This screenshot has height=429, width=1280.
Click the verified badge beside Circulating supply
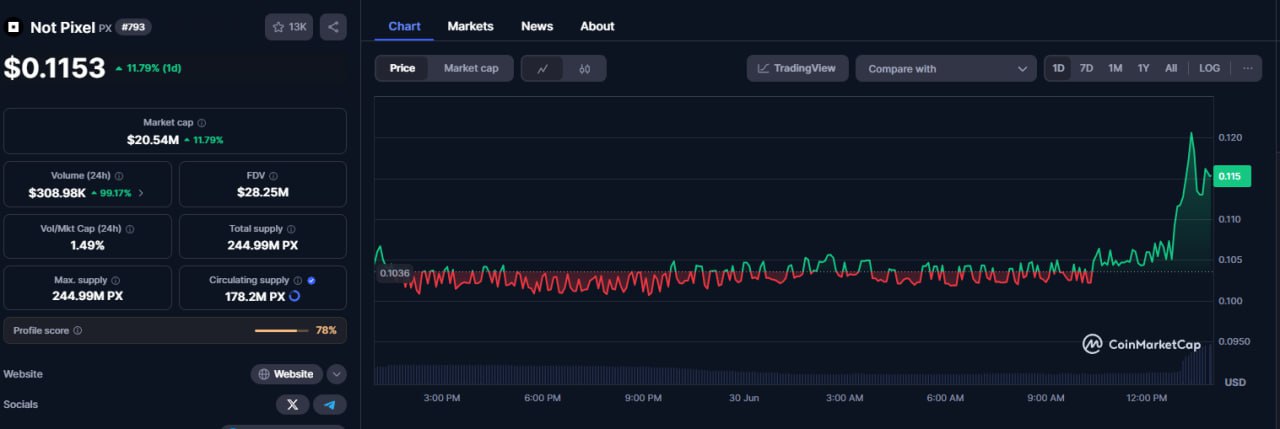[x=312, y=280]
